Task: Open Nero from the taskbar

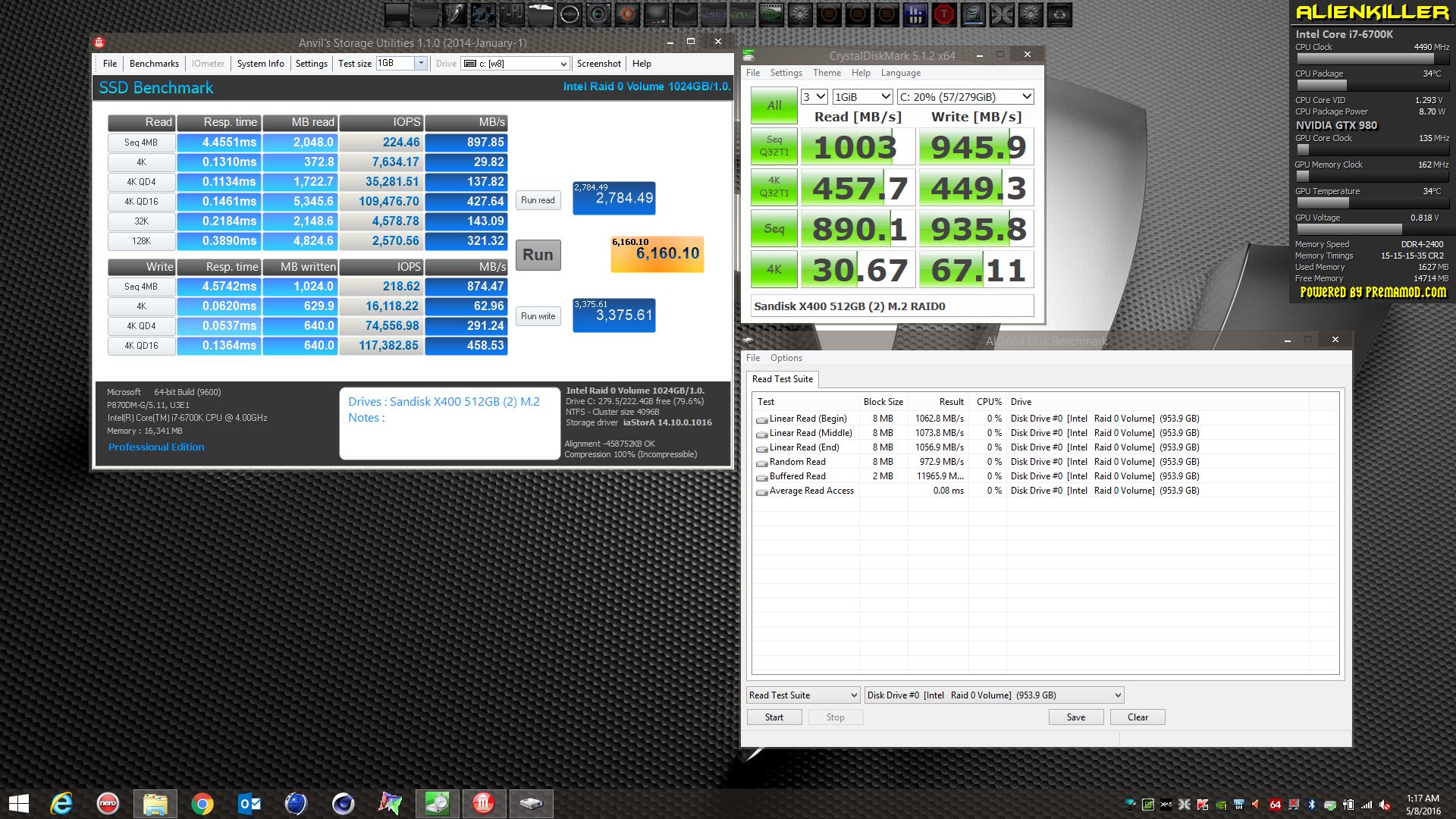Action: tap(108, 803)
